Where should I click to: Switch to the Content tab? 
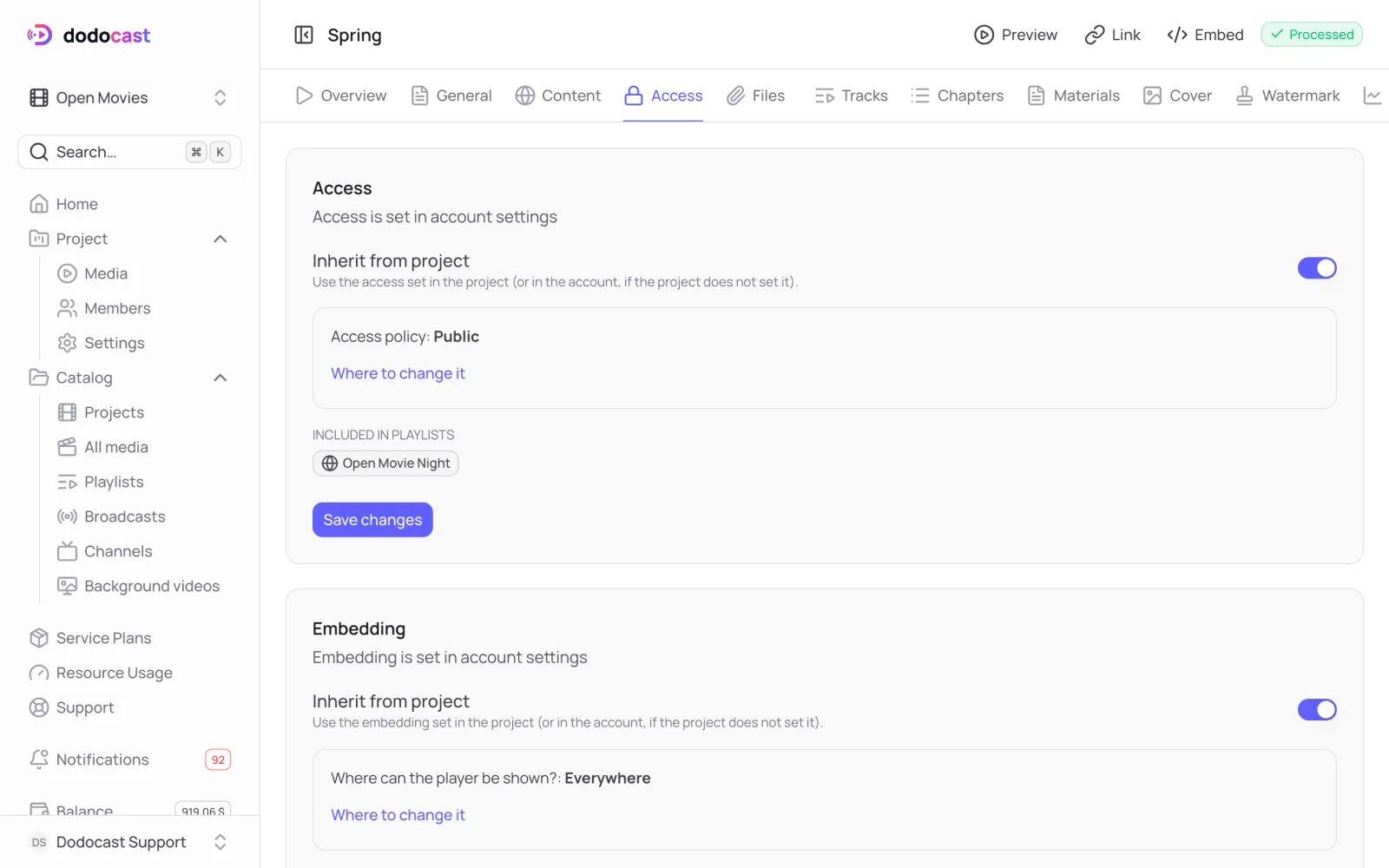click(558, 95)
